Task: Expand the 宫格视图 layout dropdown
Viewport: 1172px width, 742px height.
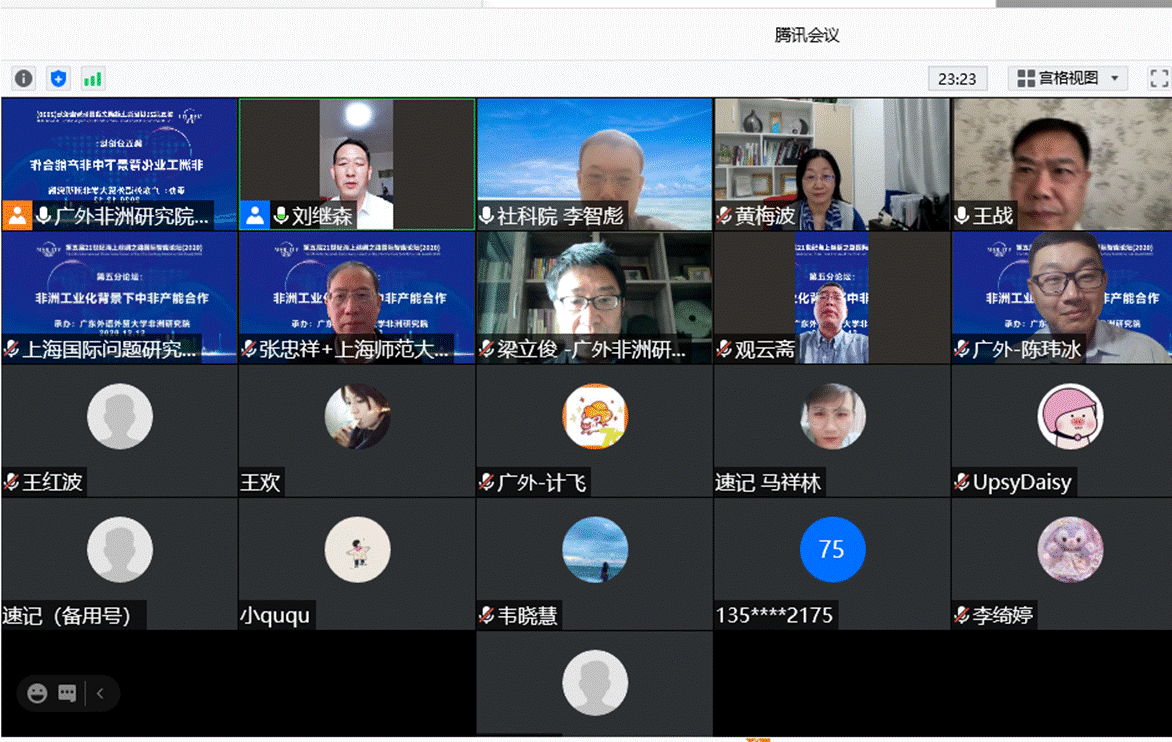Action: [x=1115, y=78]
